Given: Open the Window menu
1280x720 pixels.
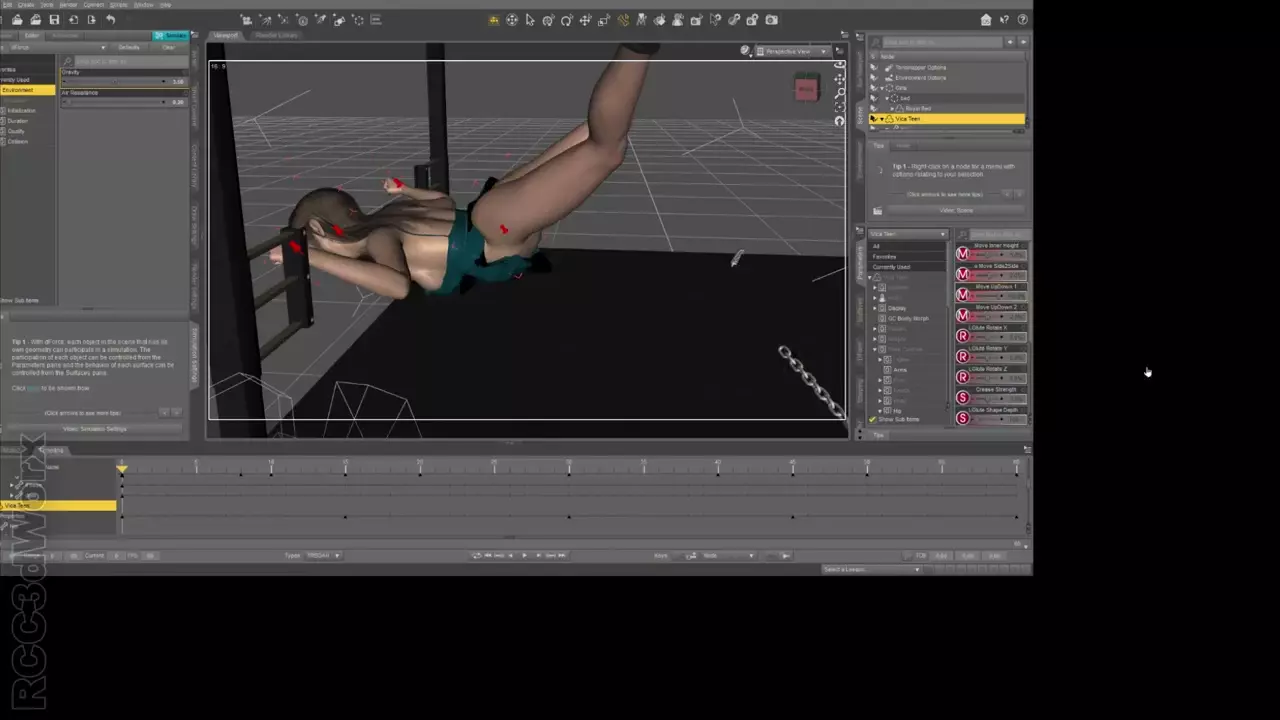Looking at the screenshot, I should (x=144, y=5).
